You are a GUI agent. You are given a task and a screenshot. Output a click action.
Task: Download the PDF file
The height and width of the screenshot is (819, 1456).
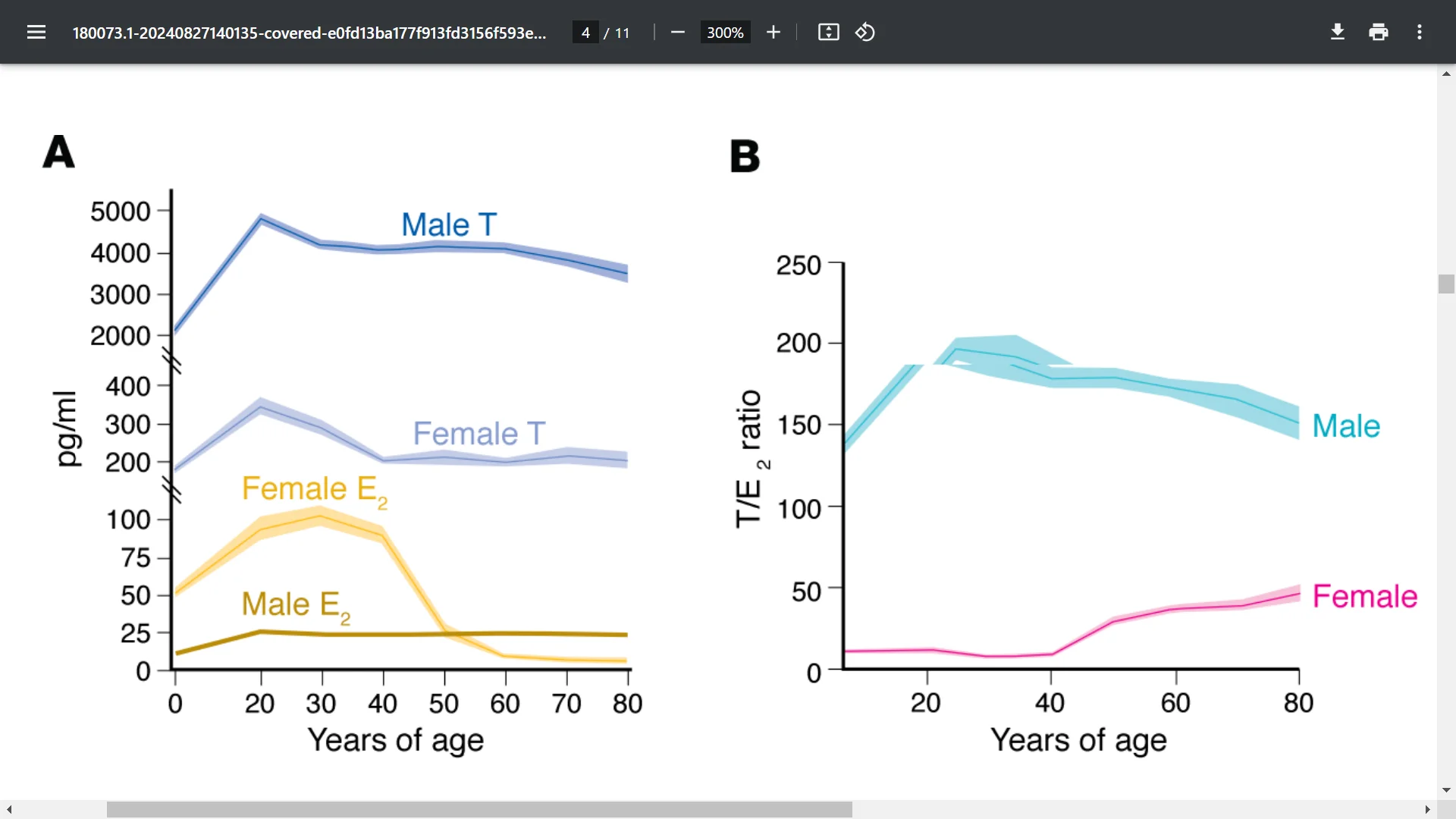point(1338,32)
